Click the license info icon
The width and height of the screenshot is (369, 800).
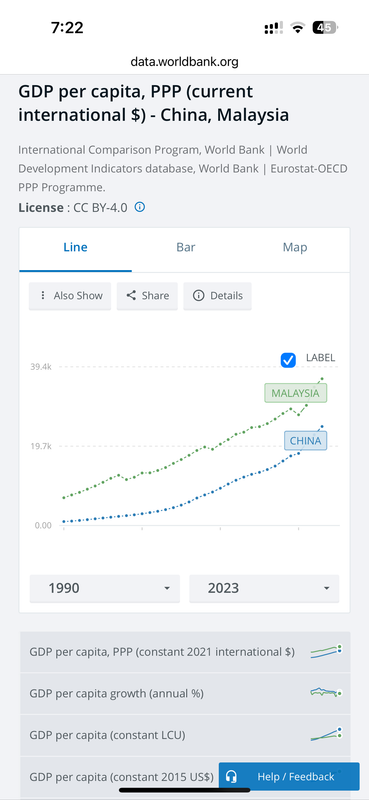click(x=140, y=207)
